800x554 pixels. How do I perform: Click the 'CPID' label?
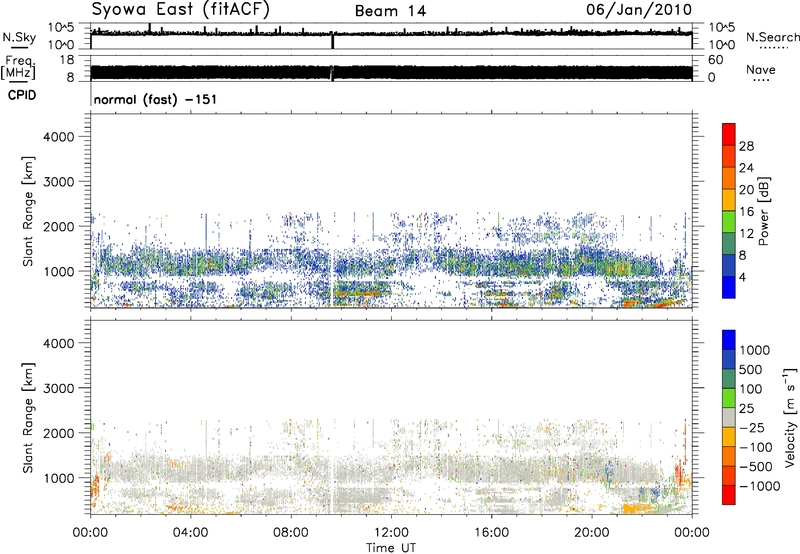[22, 95]
